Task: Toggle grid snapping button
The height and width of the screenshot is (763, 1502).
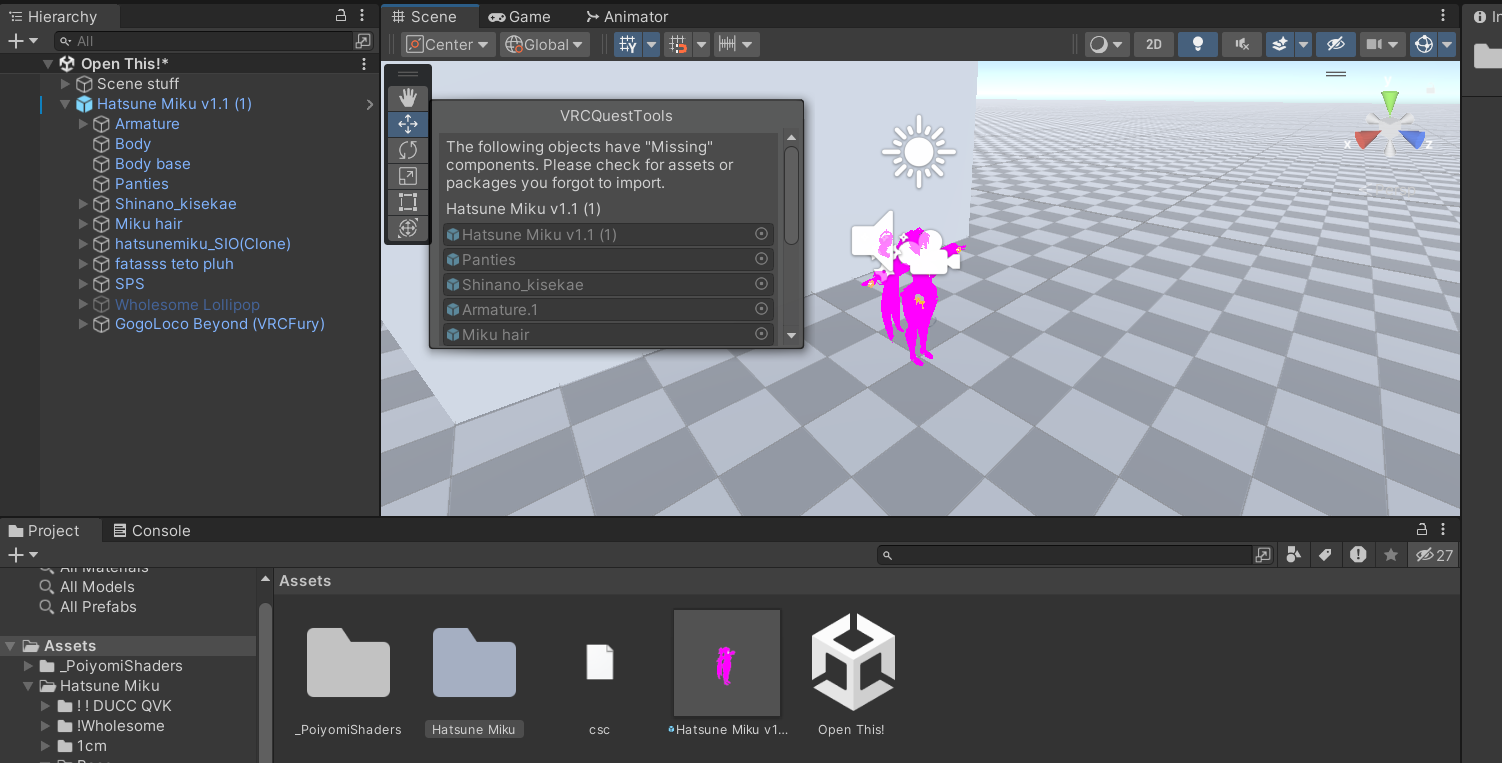Action: tap(678, 44)
